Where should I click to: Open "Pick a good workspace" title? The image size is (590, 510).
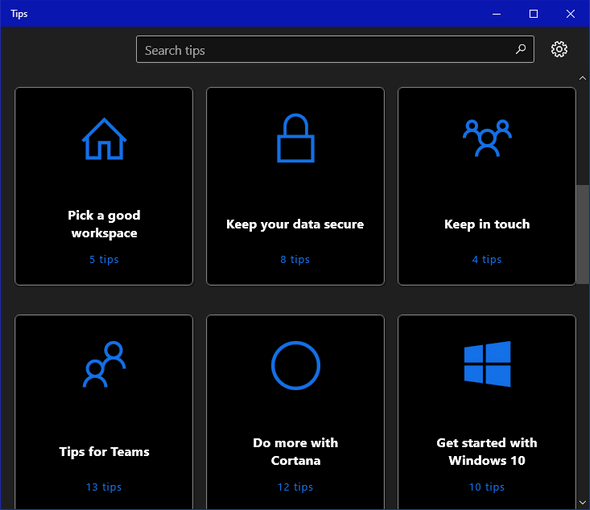coord(104,224)
